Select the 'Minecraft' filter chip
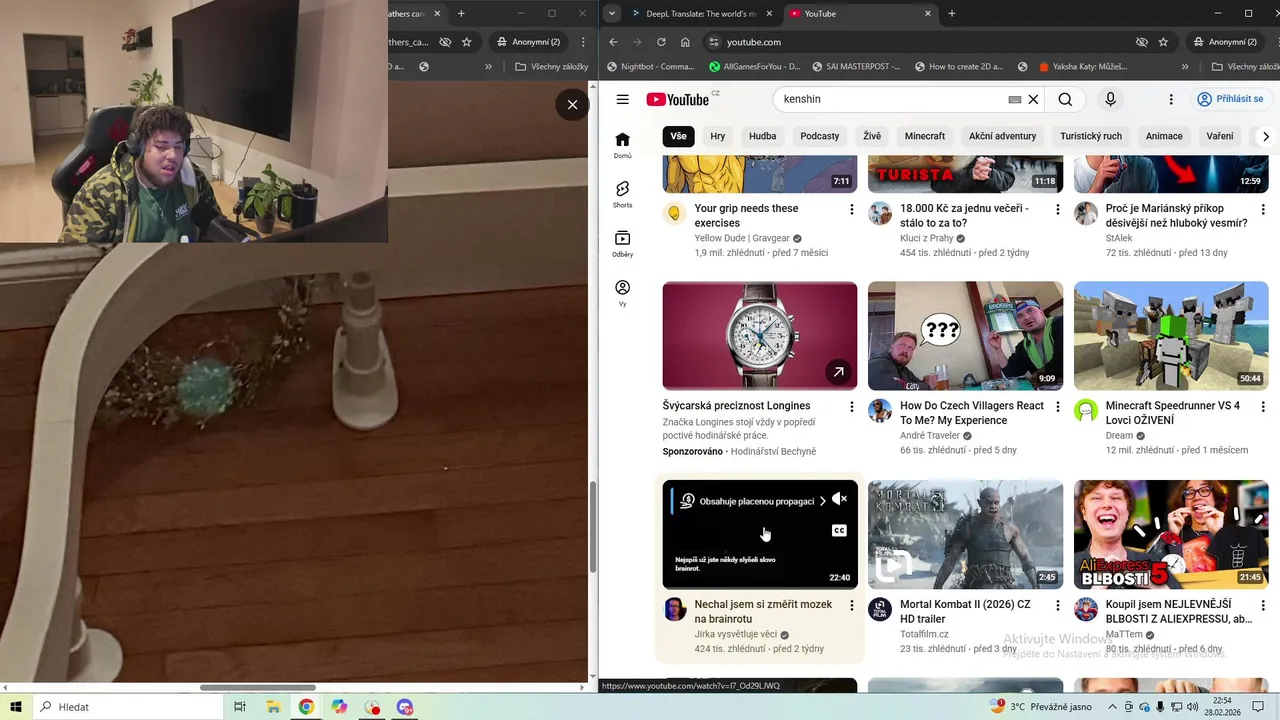Viewport: 1280px width, 720px height. coord(924,136)
